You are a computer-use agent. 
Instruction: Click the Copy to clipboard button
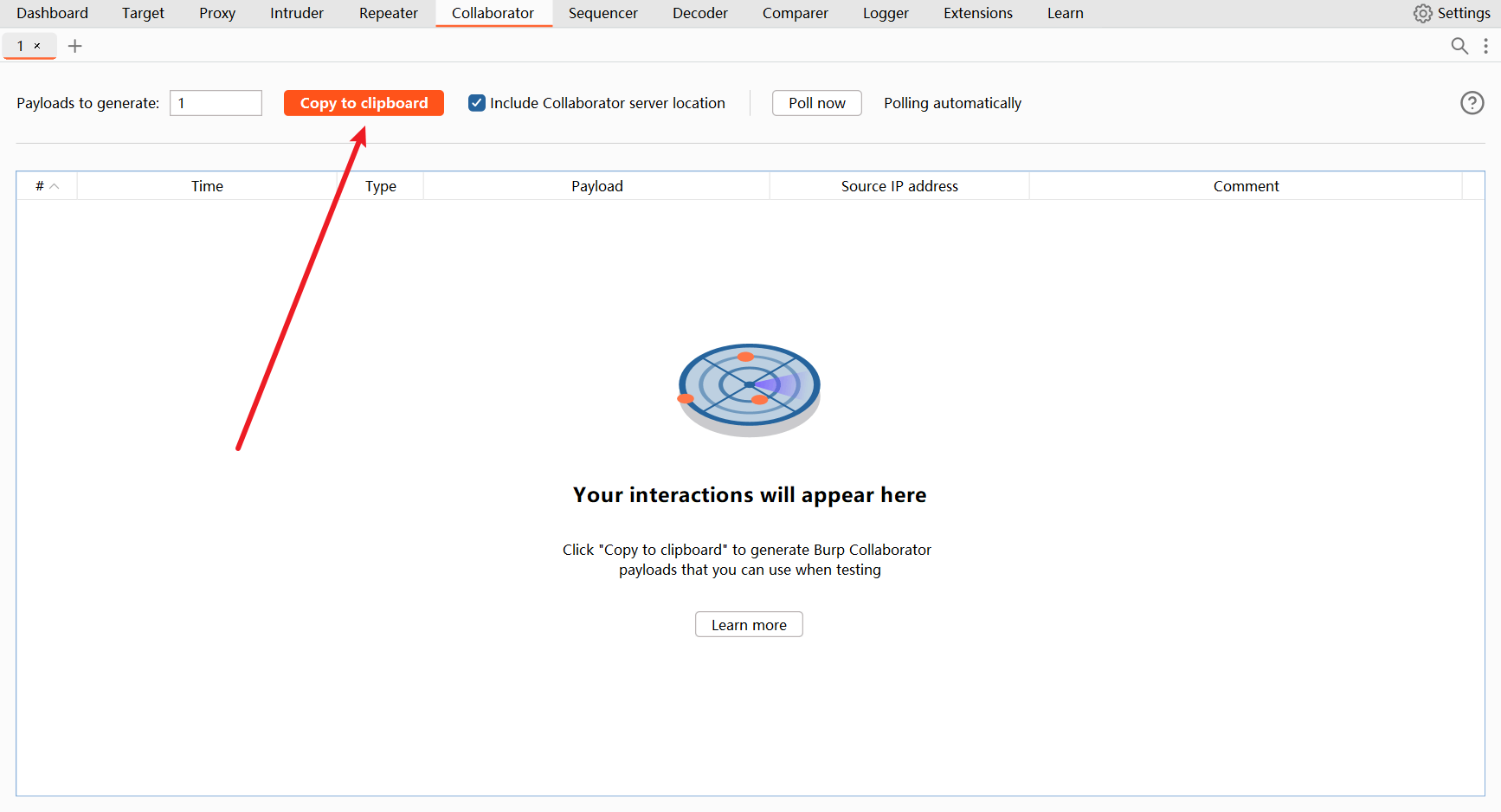[x=364, y=103]
